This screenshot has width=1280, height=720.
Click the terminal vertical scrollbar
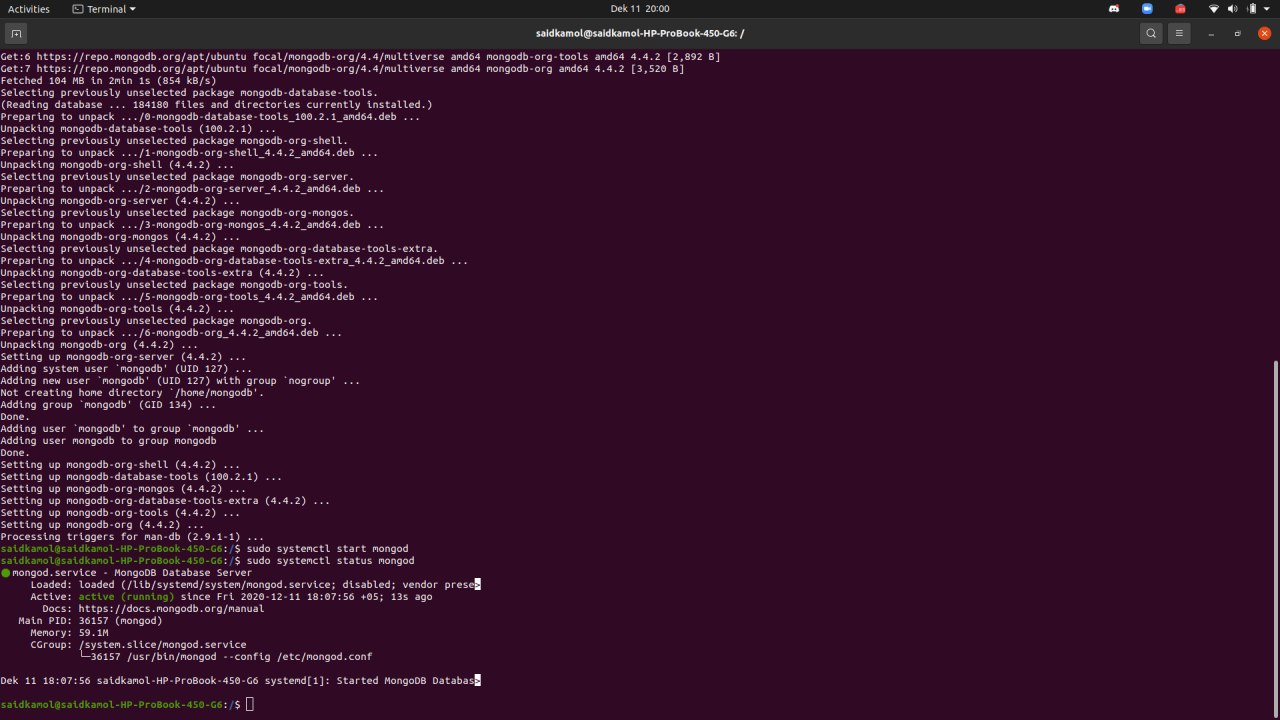pyautogui.click(x=1275, y=530)
